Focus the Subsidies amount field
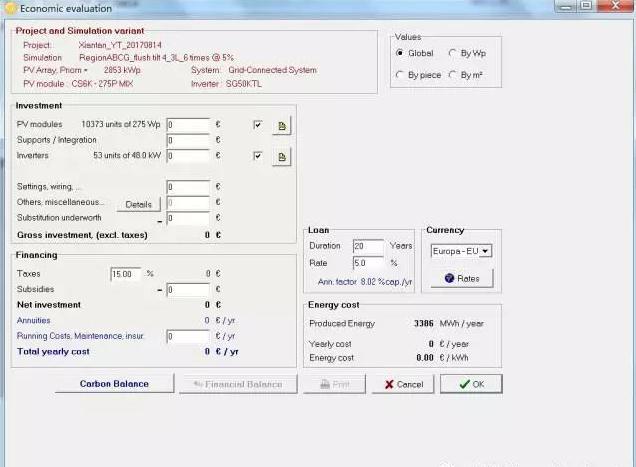The height and width of the screenshot is (467, 636). [x=188, y=290]
